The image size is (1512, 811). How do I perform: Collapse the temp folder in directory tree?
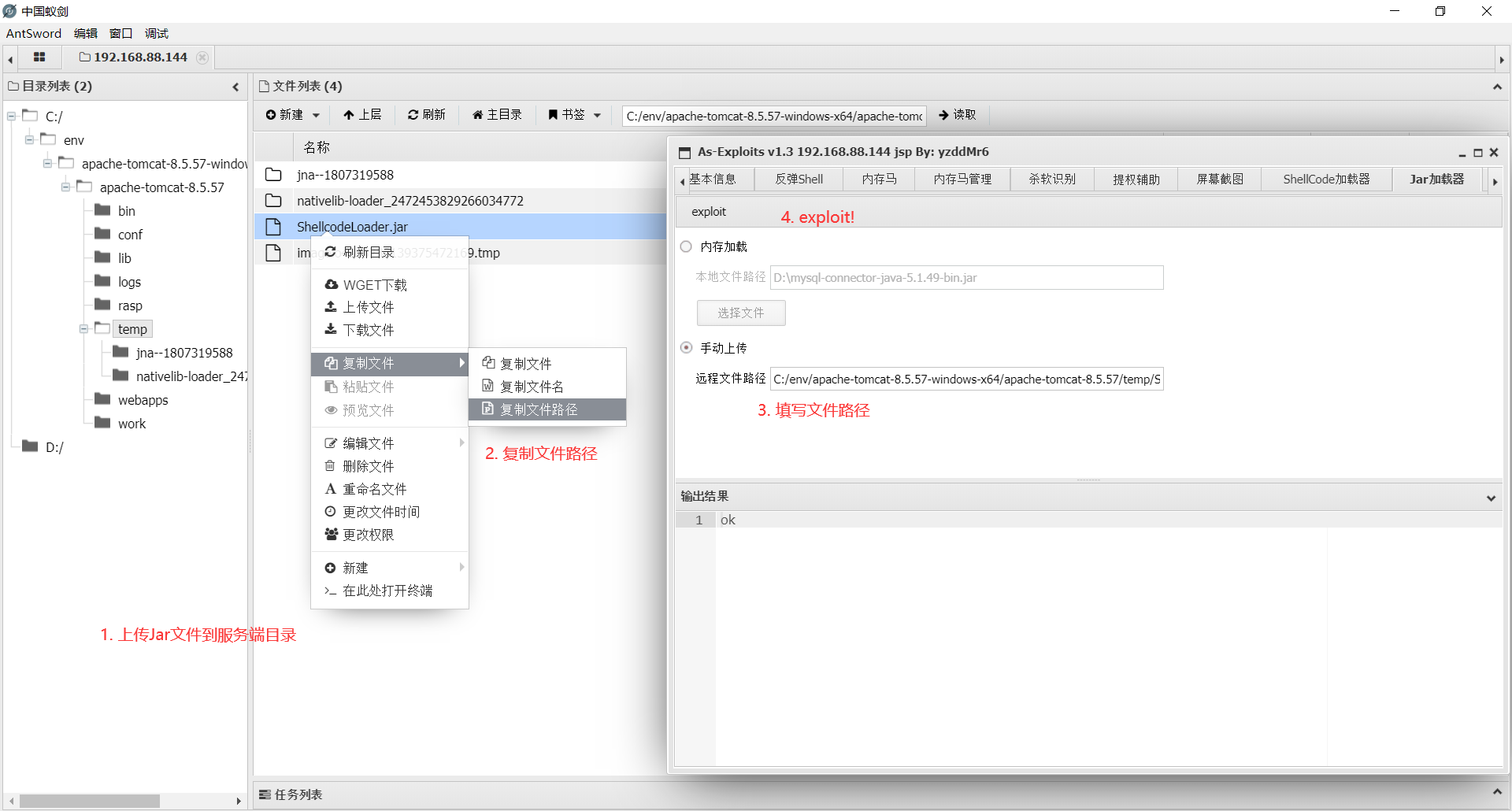[x=83, y=328]
